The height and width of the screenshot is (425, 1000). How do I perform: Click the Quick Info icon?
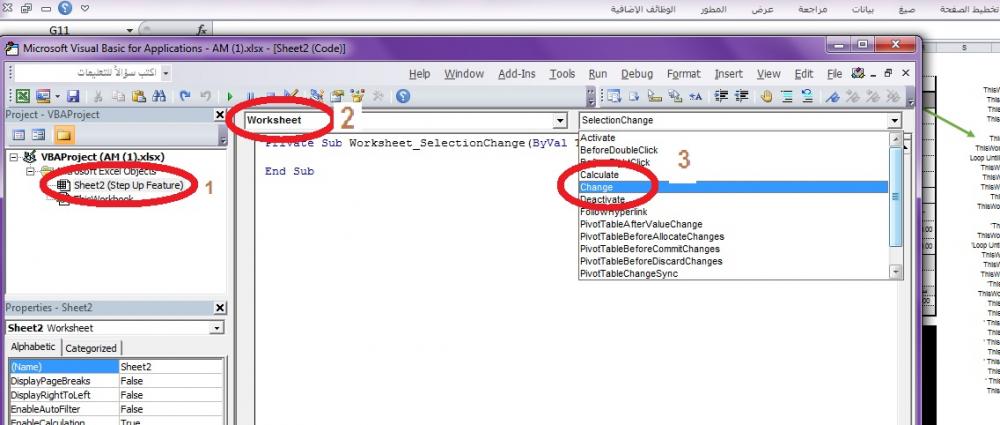point(655,96)
